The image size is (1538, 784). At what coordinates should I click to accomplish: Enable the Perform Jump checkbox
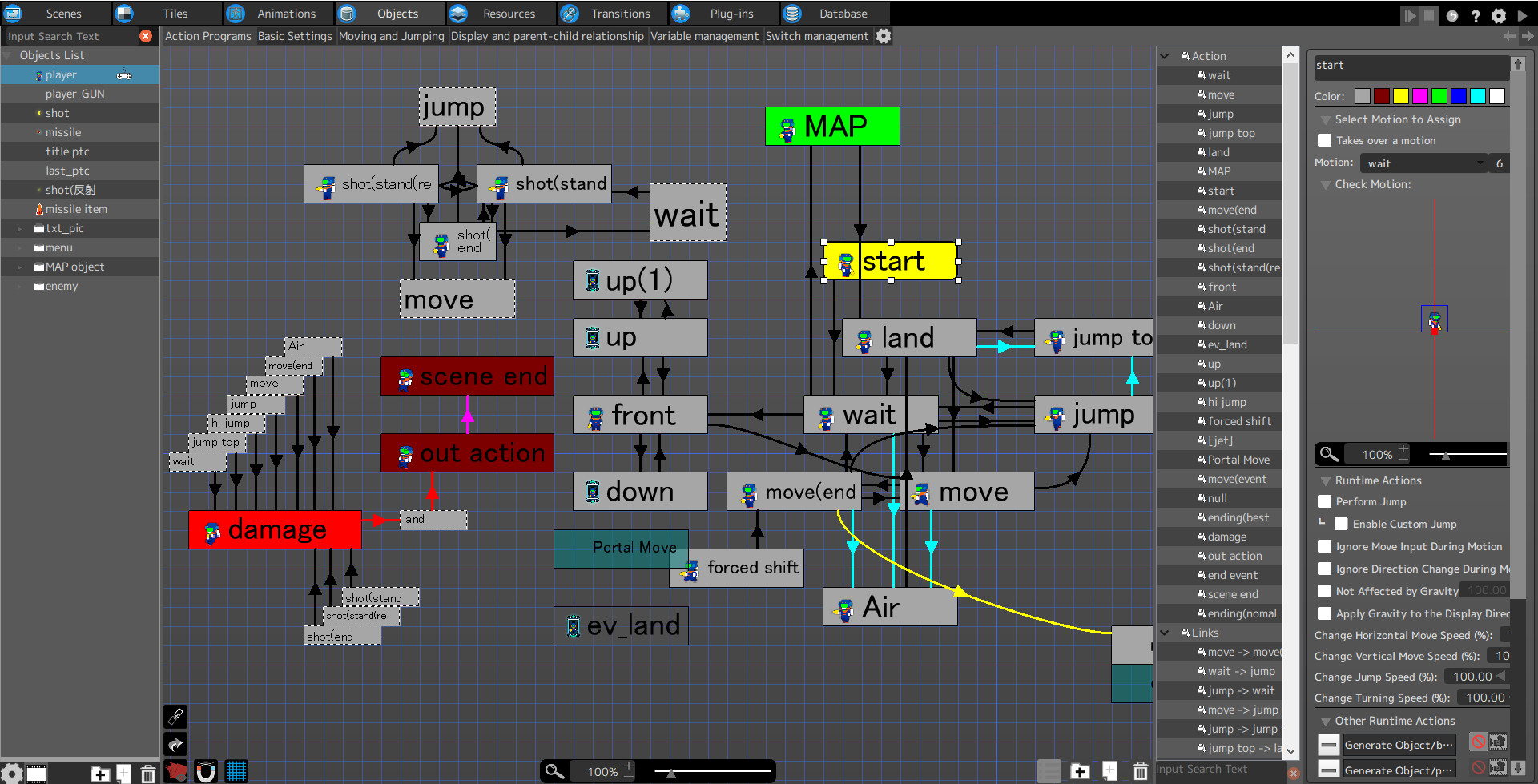click(1324, 501)
